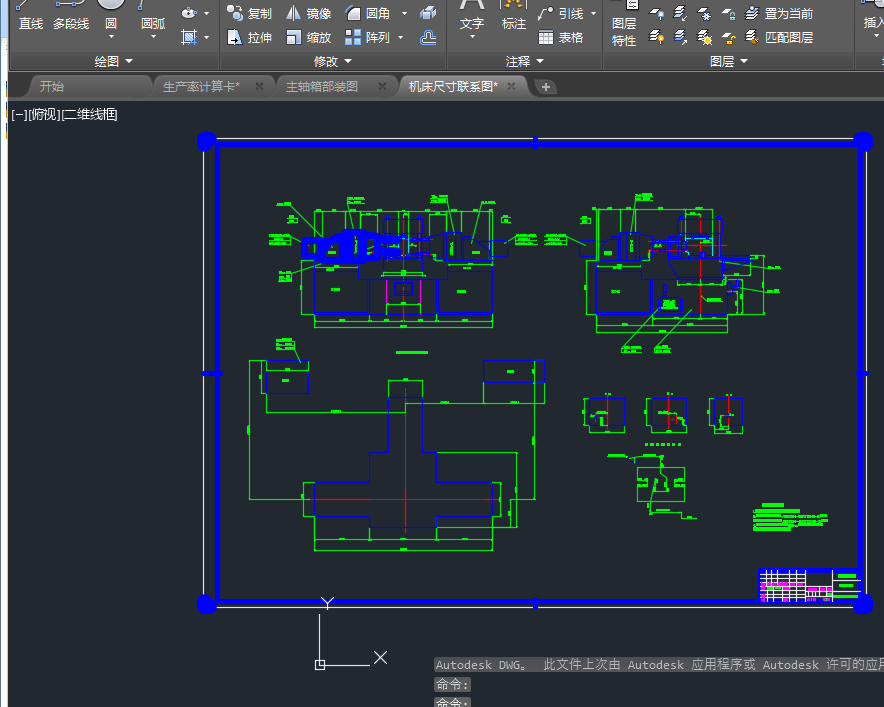Click the top-left blue corner grip
884x707 pixels.
[206, 142]
